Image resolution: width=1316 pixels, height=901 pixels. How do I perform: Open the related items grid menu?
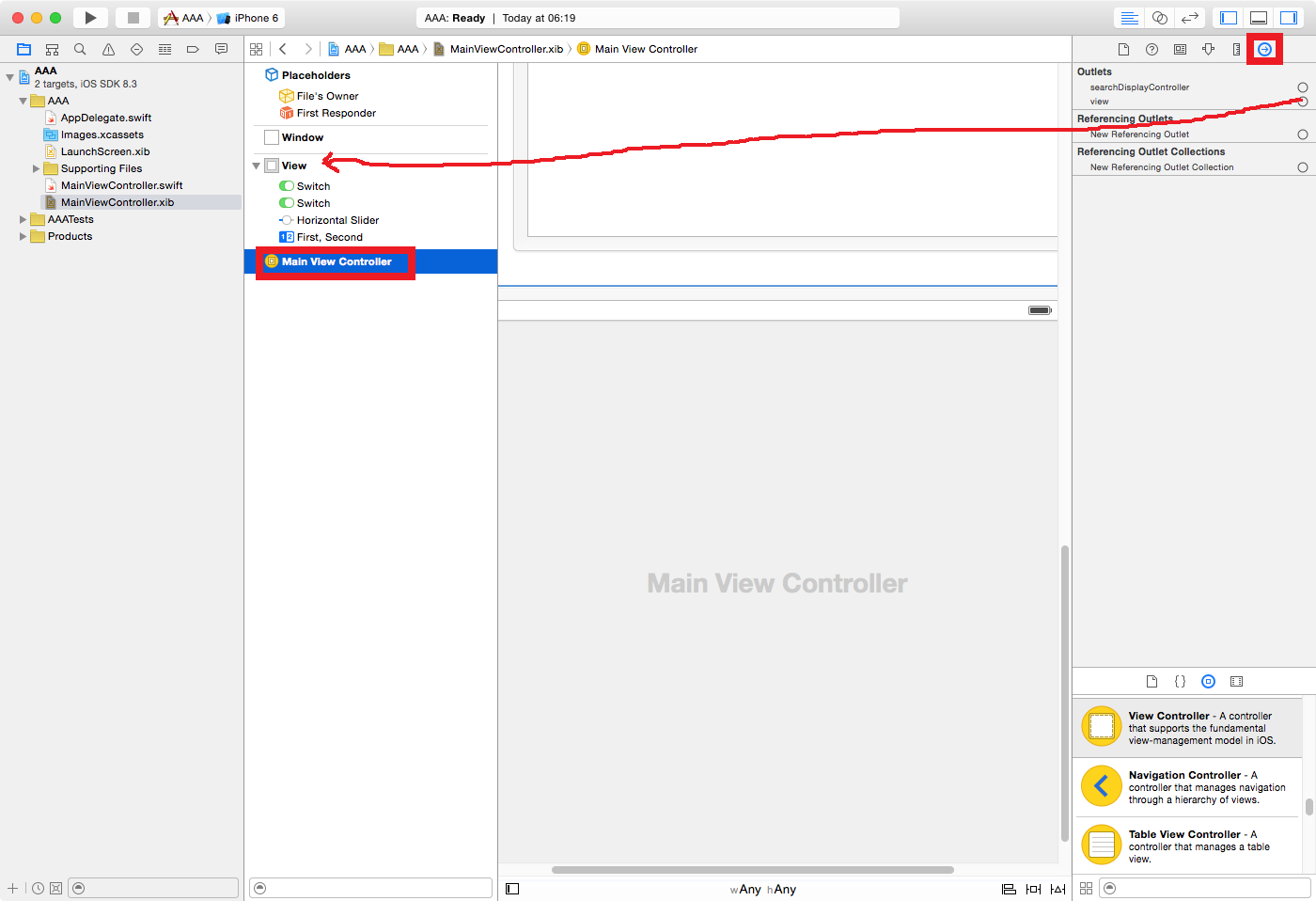[256, 49]
